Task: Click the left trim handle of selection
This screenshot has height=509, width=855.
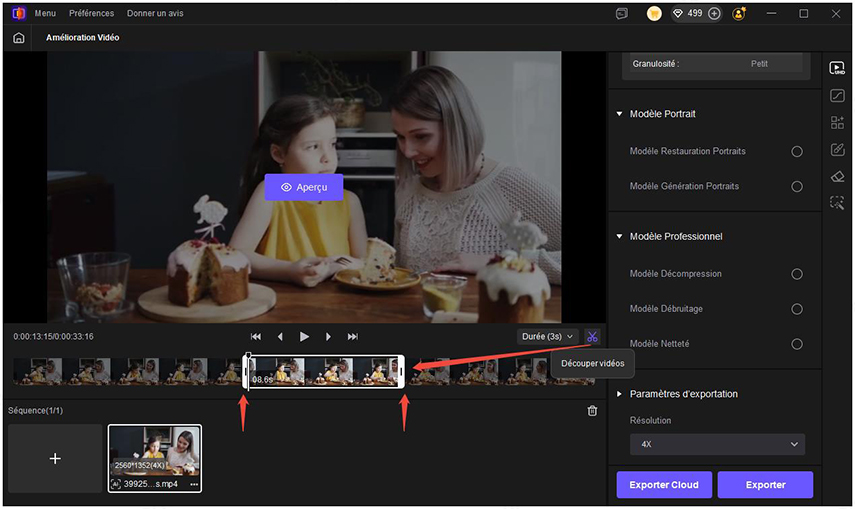Action: coord(245,372)
